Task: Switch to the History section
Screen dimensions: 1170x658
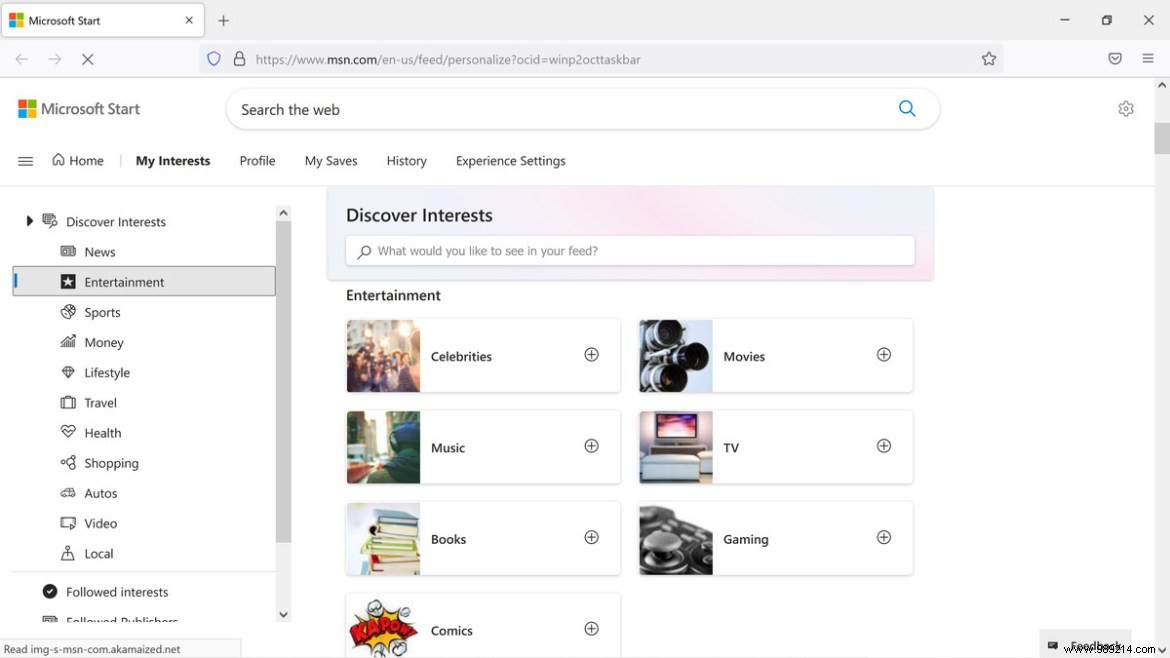Action: (x=406, y=160)
